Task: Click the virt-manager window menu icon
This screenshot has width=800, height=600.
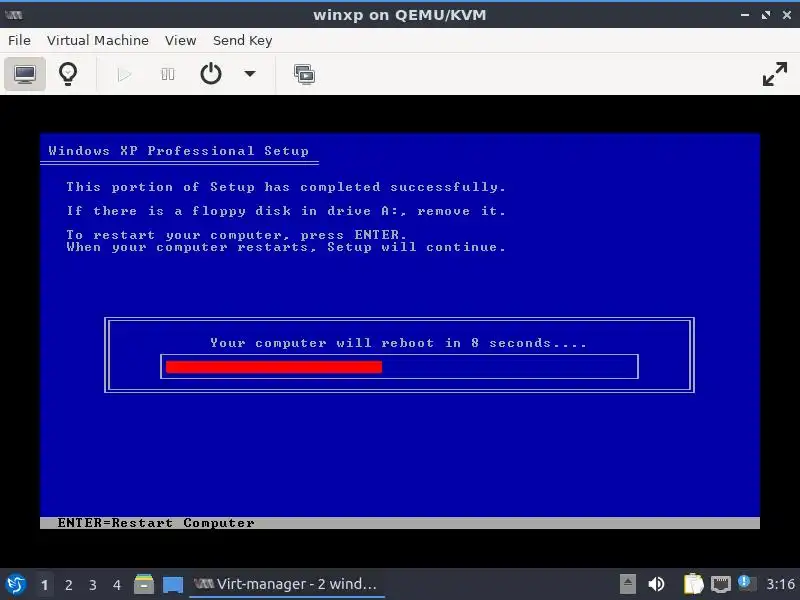Action: coord(14,15)
